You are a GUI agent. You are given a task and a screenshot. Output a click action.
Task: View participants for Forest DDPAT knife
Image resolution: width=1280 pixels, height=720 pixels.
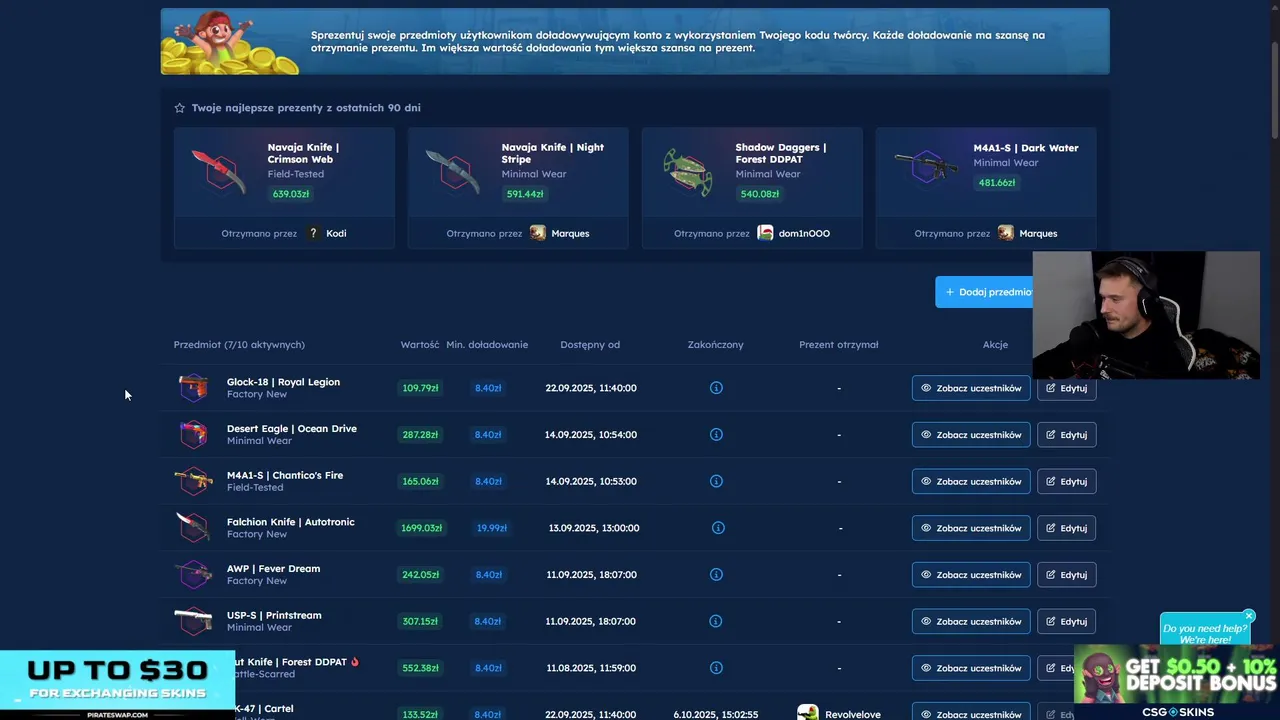coord(971,668)
